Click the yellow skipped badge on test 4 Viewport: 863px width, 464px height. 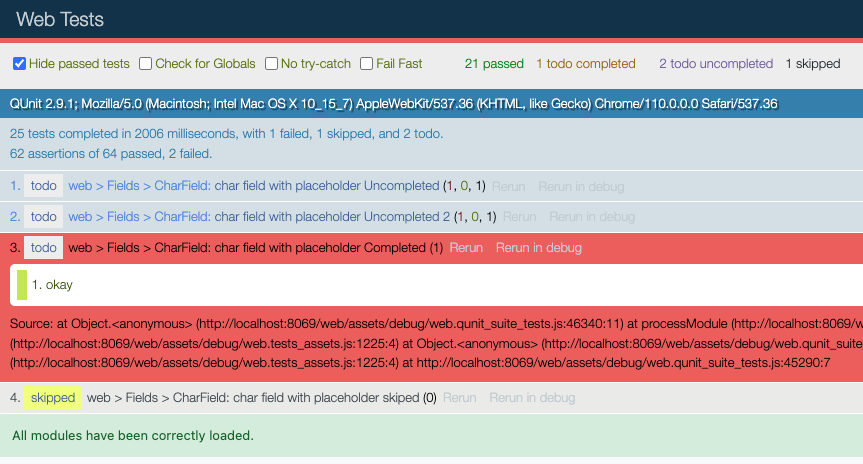click(53, 397)
